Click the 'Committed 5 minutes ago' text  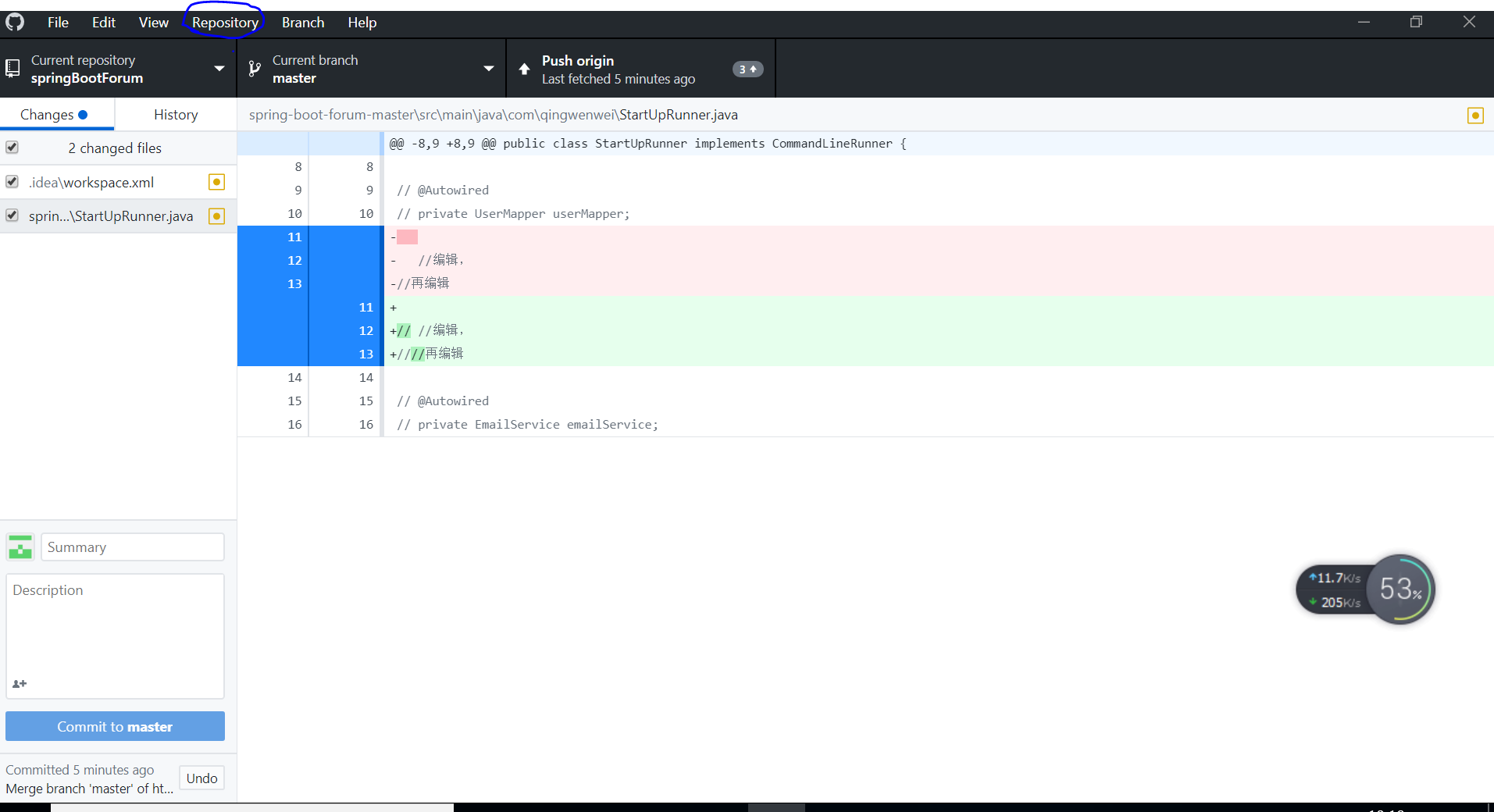pyautogui.click(x=80, y=770)
